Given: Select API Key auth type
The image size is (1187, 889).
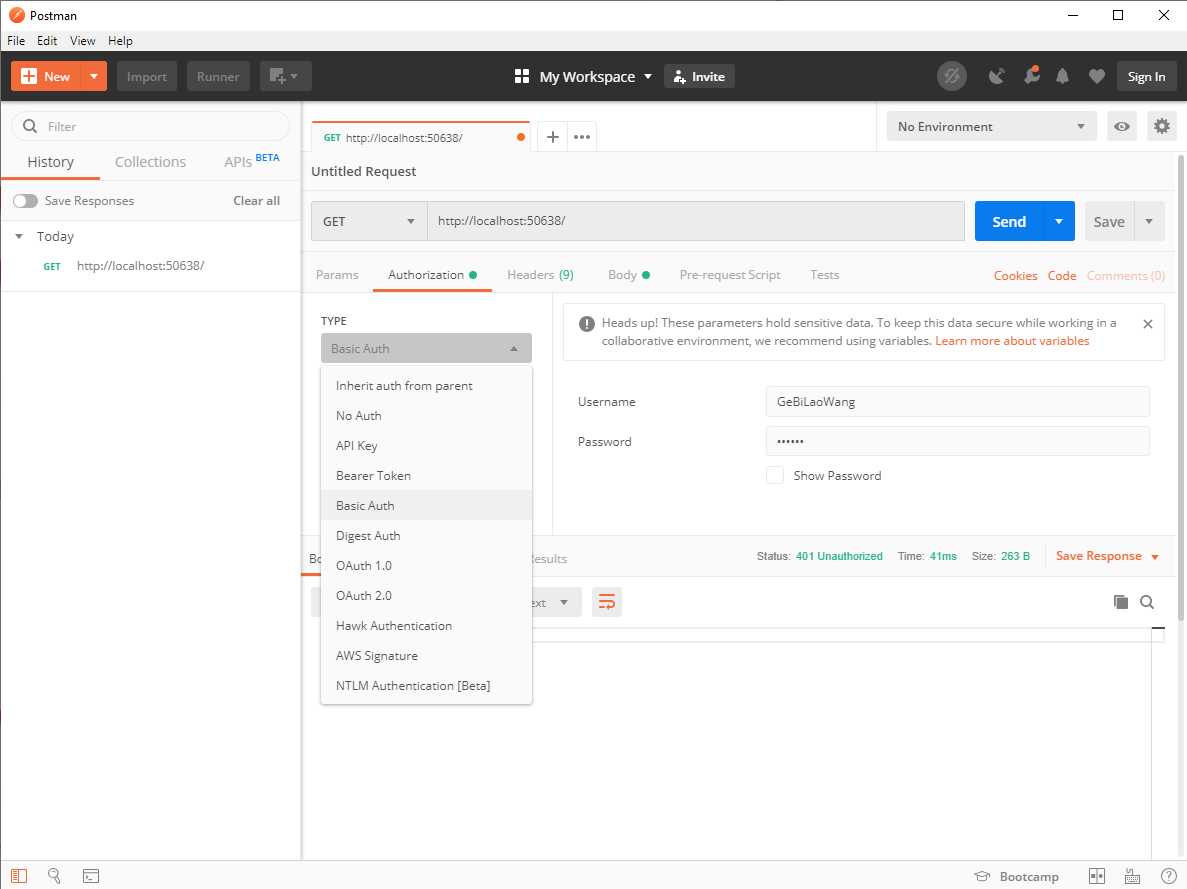Looking at the screenshot, I should tap(426, 445).
